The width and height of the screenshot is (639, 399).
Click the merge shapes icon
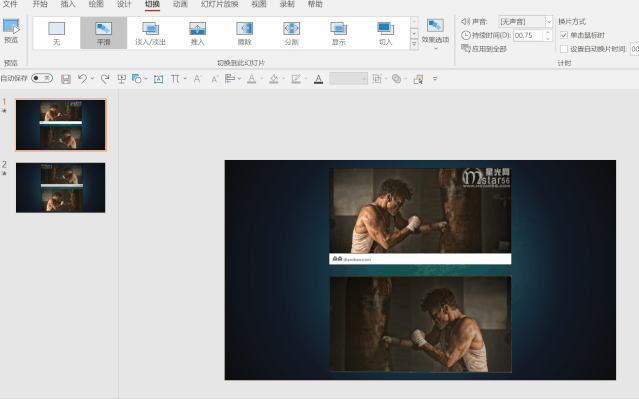click(396, 79)
